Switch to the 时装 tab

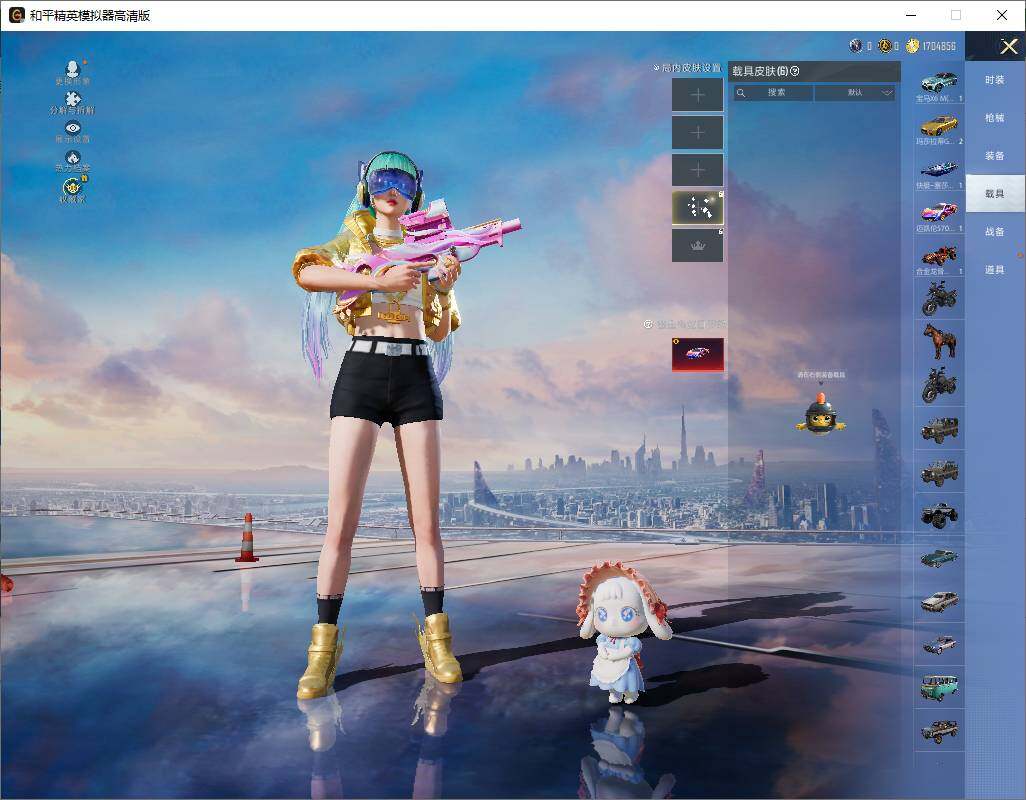995,80
